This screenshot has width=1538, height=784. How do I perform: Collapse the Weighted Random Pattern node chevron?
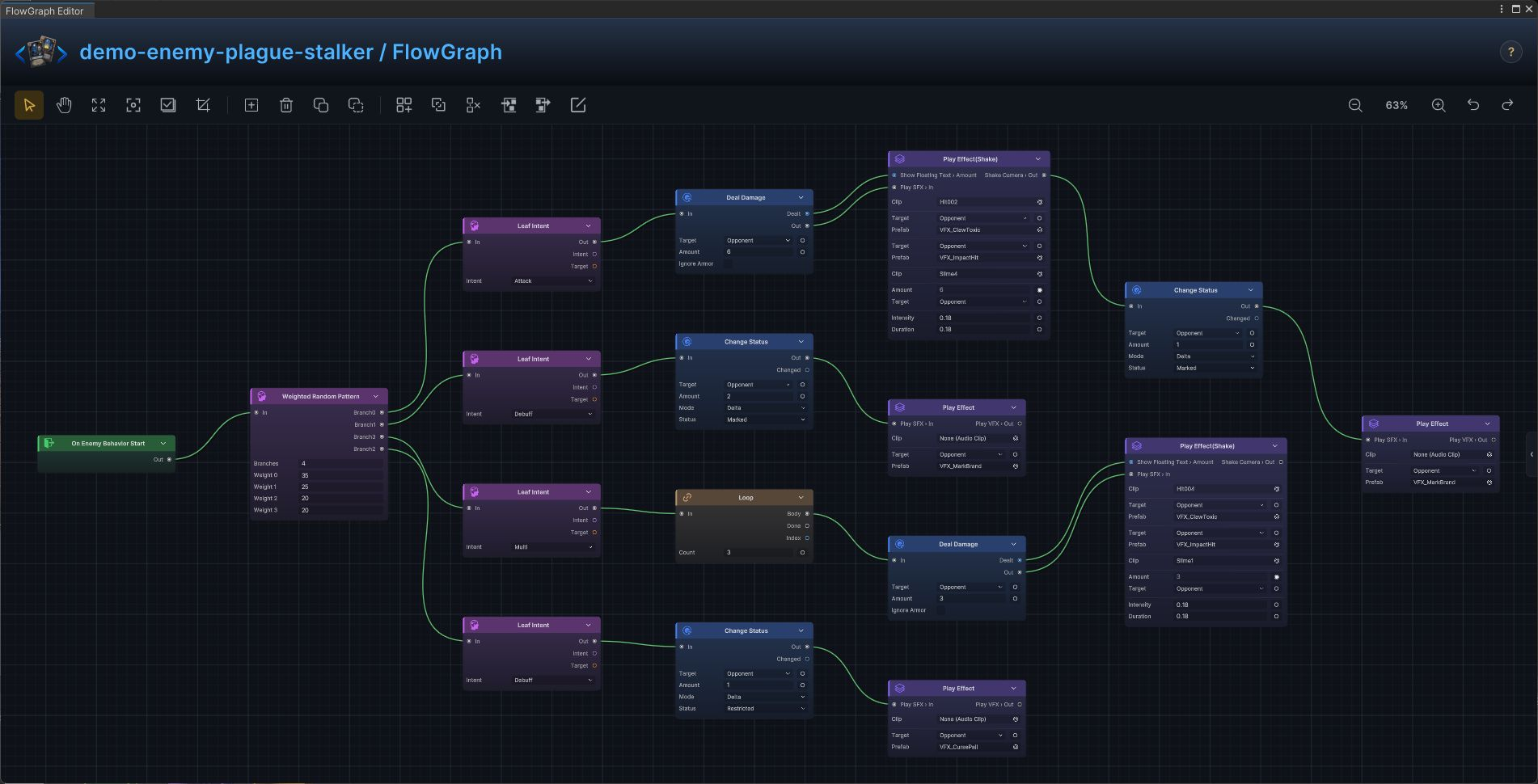375,396
